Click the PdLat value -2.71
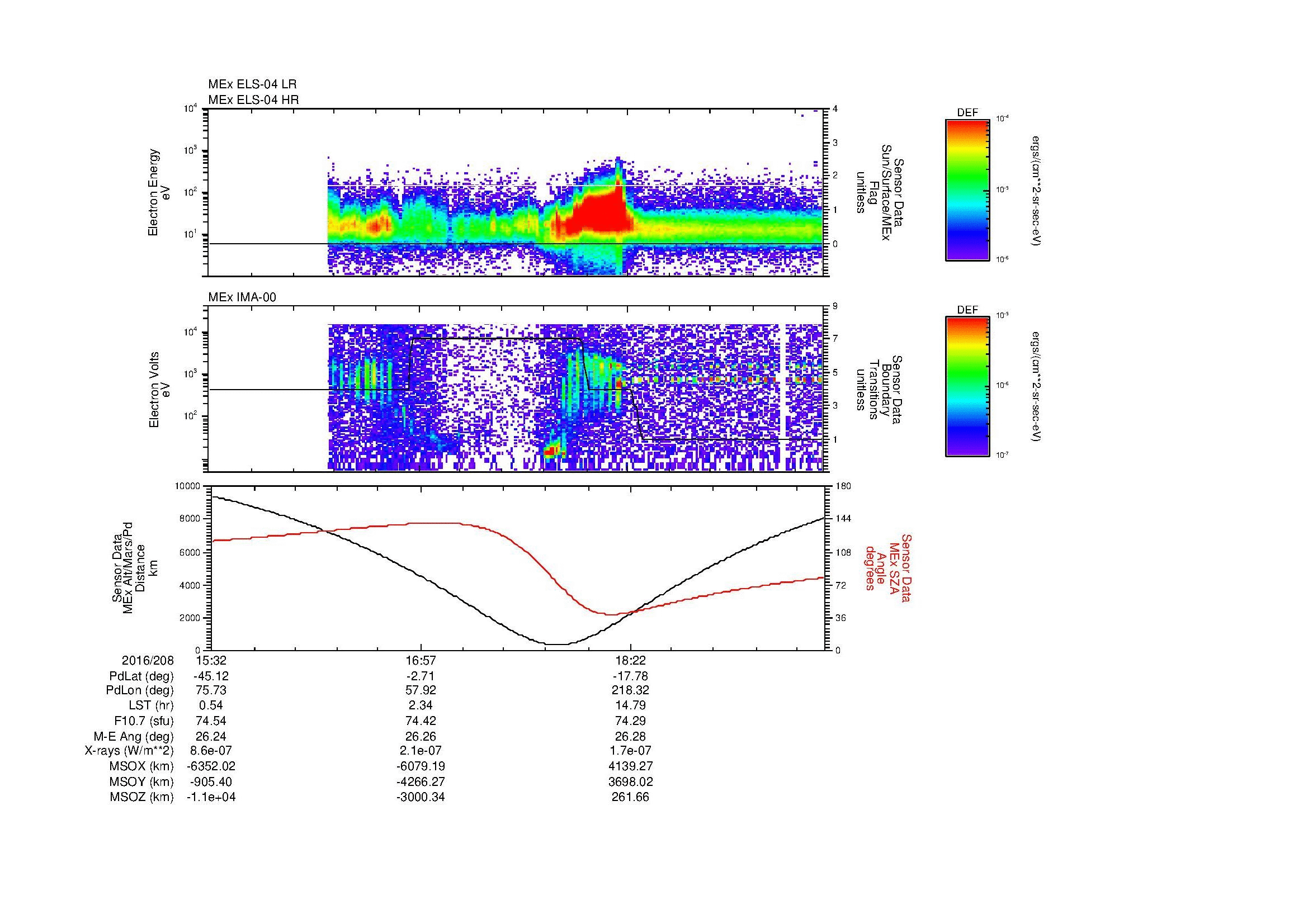This screenshot has height=924, width=1308. click(x=421, y=676)
